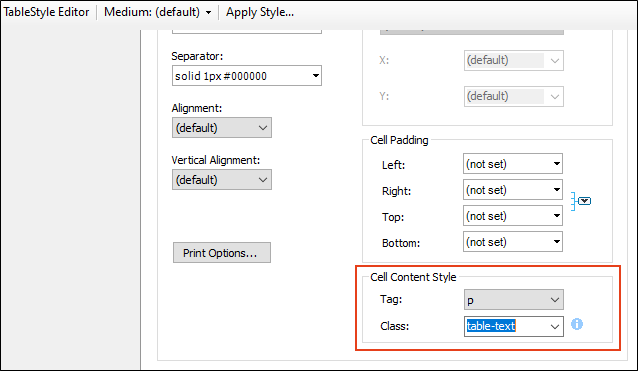Viewport: 638px width, 371px height.
Task: Click the Tag: label
Action: [x=391, y=299]
